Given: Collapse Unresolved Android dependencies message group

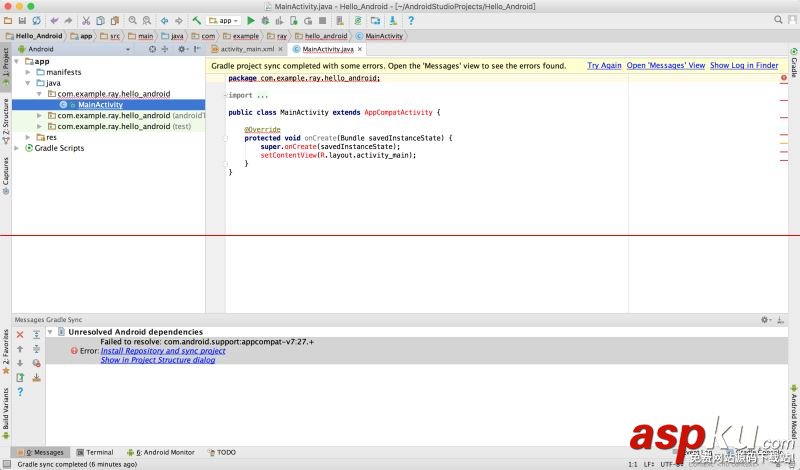Looking at the screenshot, I should [50, 332].
